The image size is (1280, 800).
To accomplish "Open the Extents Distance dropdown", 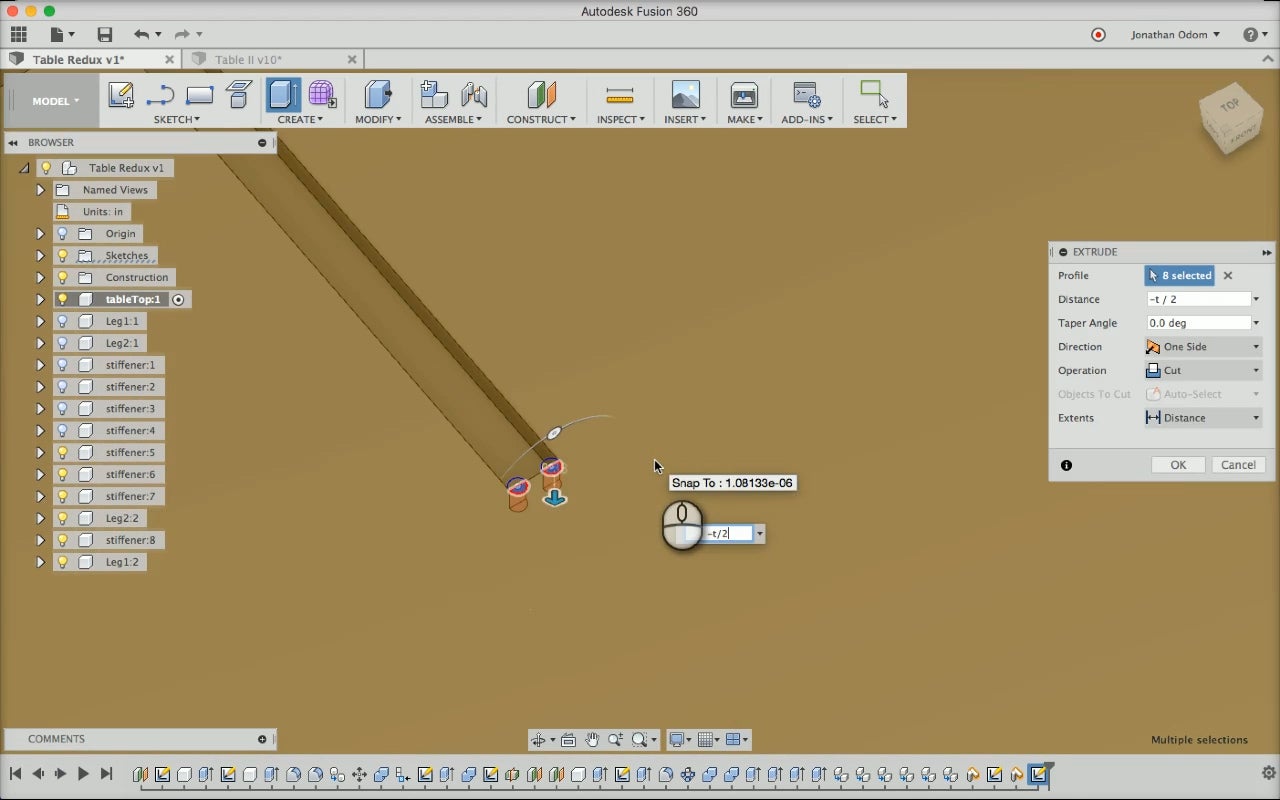I will tap(1203, 418).
